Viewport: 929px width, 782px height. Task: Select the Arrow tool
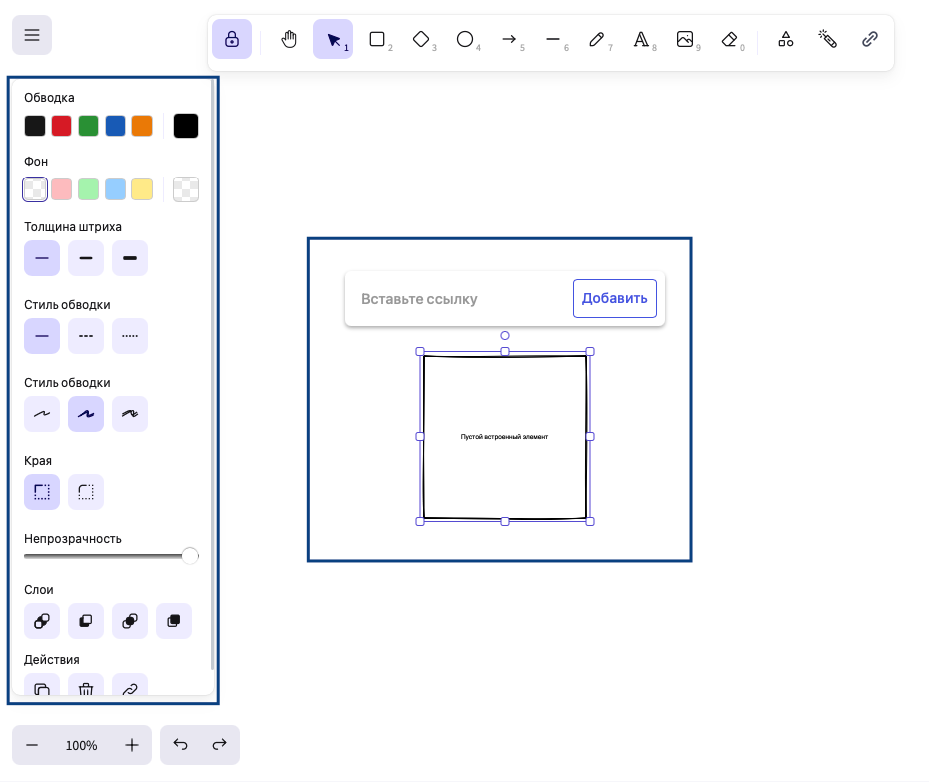[509, 39]
